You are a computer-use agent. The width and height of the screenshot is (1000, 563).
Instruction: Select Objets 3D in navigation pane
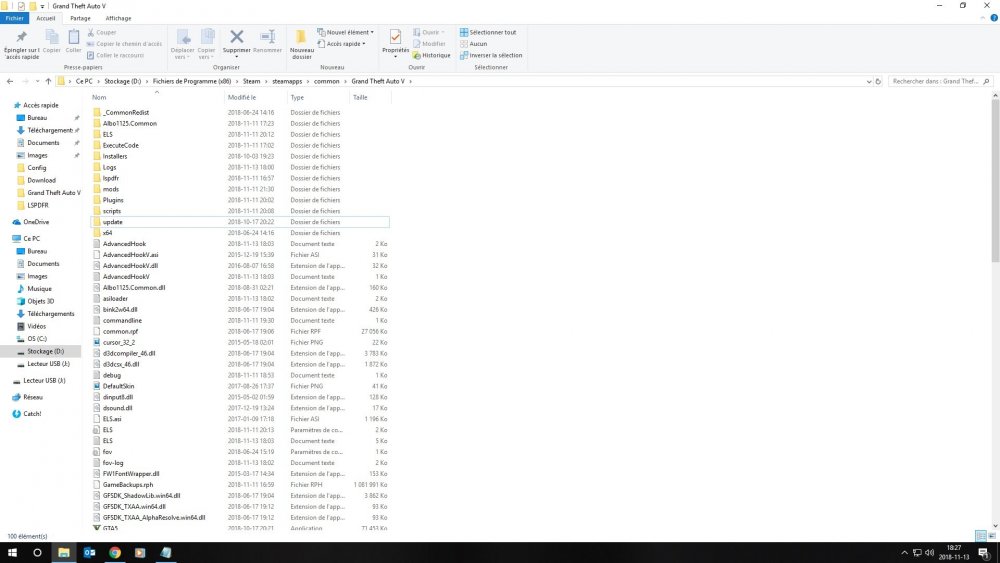[x=40, y=302]
